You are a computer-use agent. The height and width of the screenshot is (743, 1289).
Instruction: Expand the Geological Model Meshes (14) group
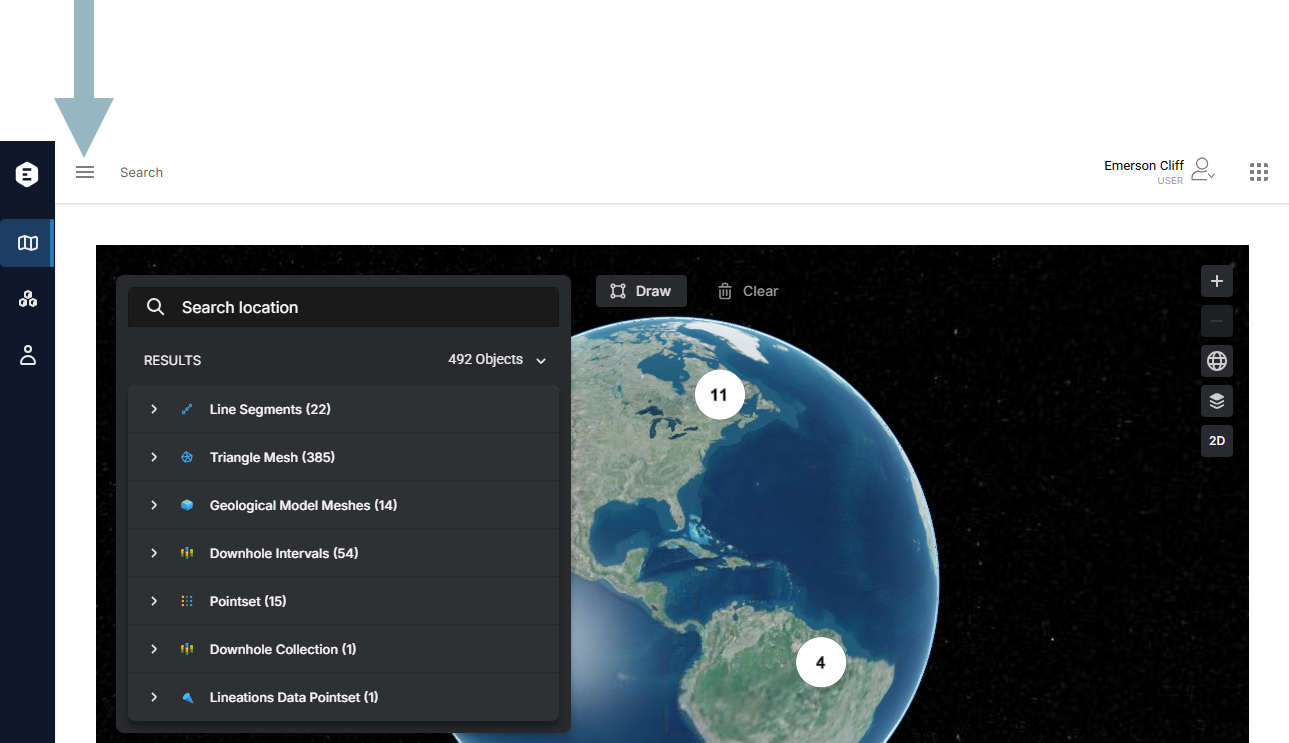154,505
